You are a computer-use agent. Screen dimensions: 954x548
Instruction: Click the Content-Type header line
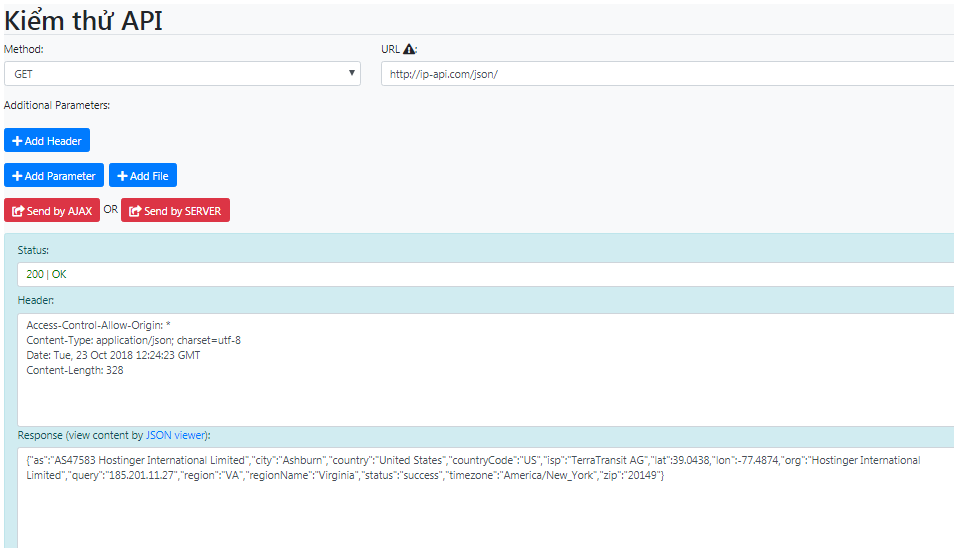coord(133,340)
